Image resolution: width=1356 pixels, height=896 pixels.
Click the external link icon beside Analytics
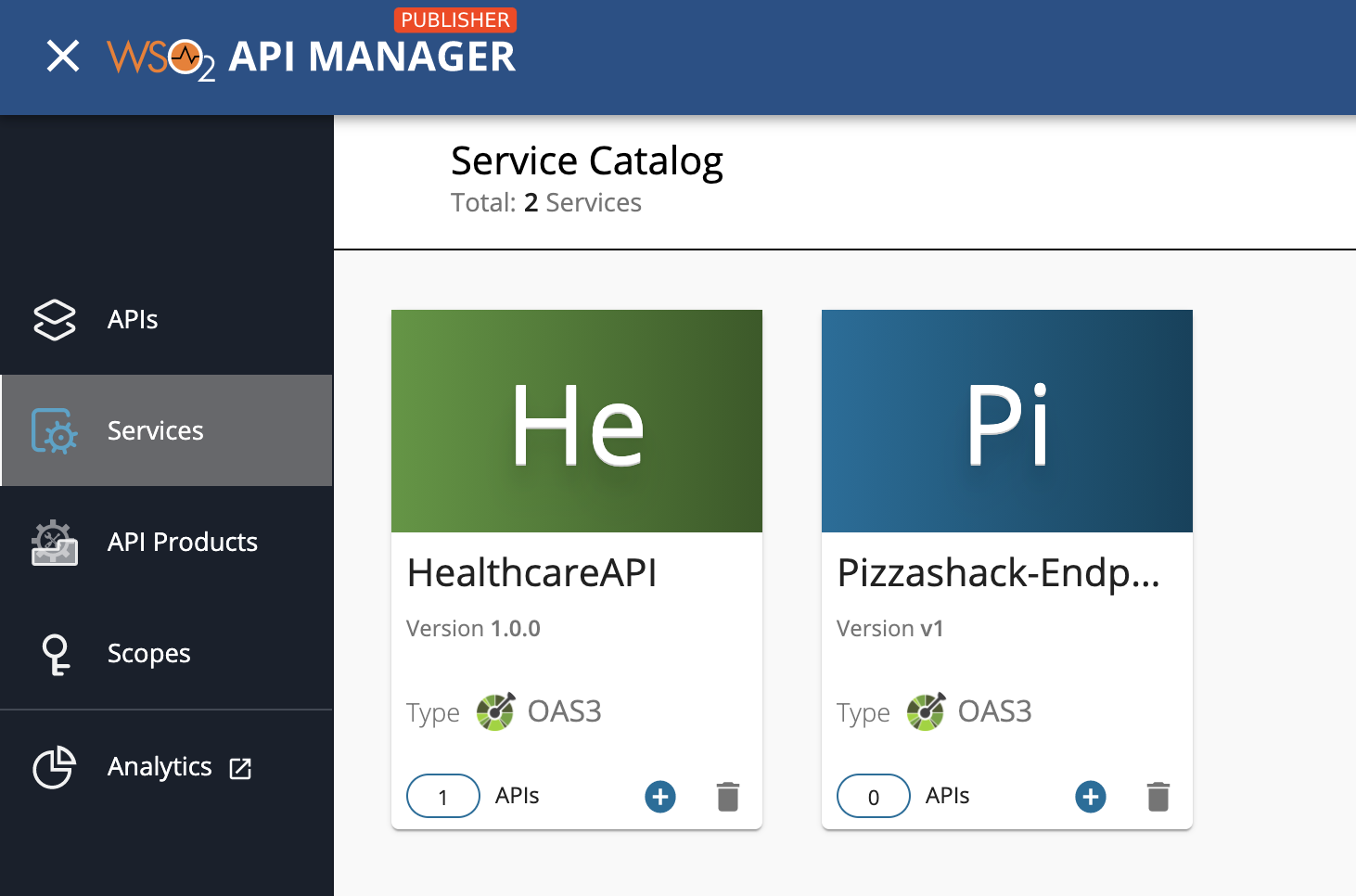(x=240, y=768)
